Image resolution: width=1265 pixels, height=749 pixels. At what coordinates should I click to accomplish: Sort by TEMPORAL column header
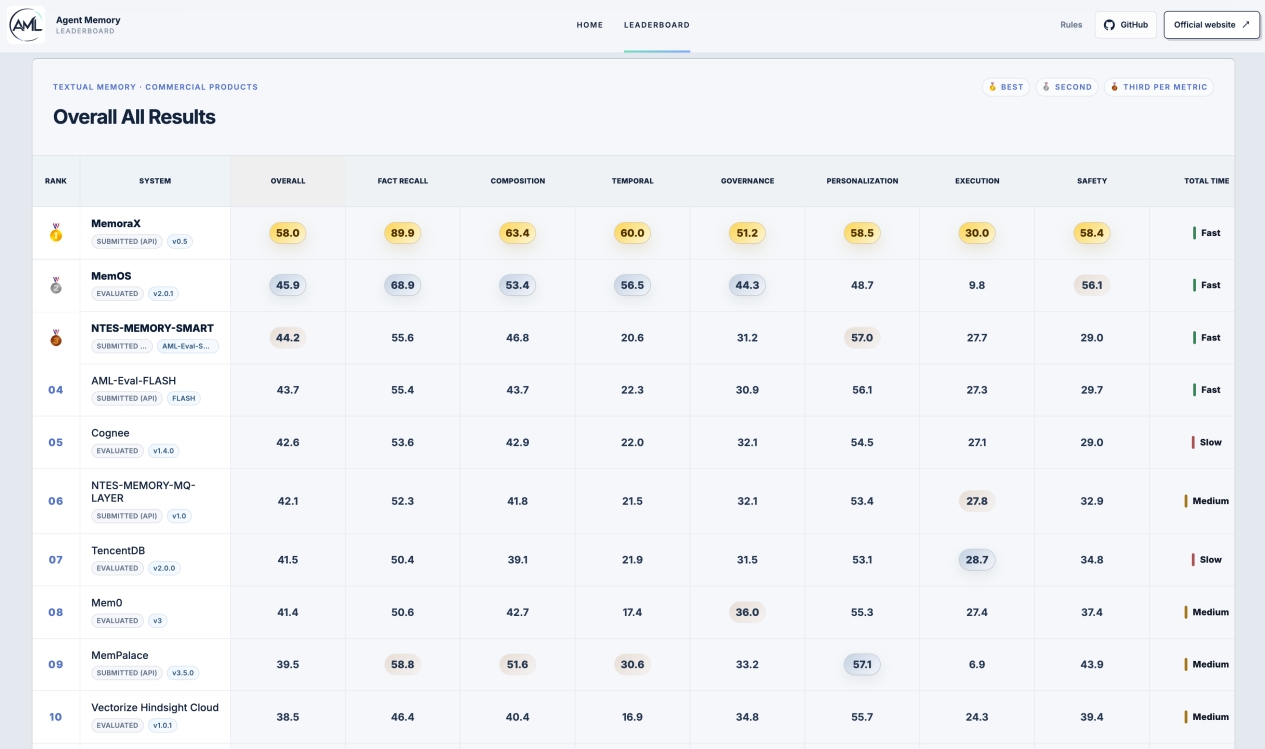(x=632, y=181)
